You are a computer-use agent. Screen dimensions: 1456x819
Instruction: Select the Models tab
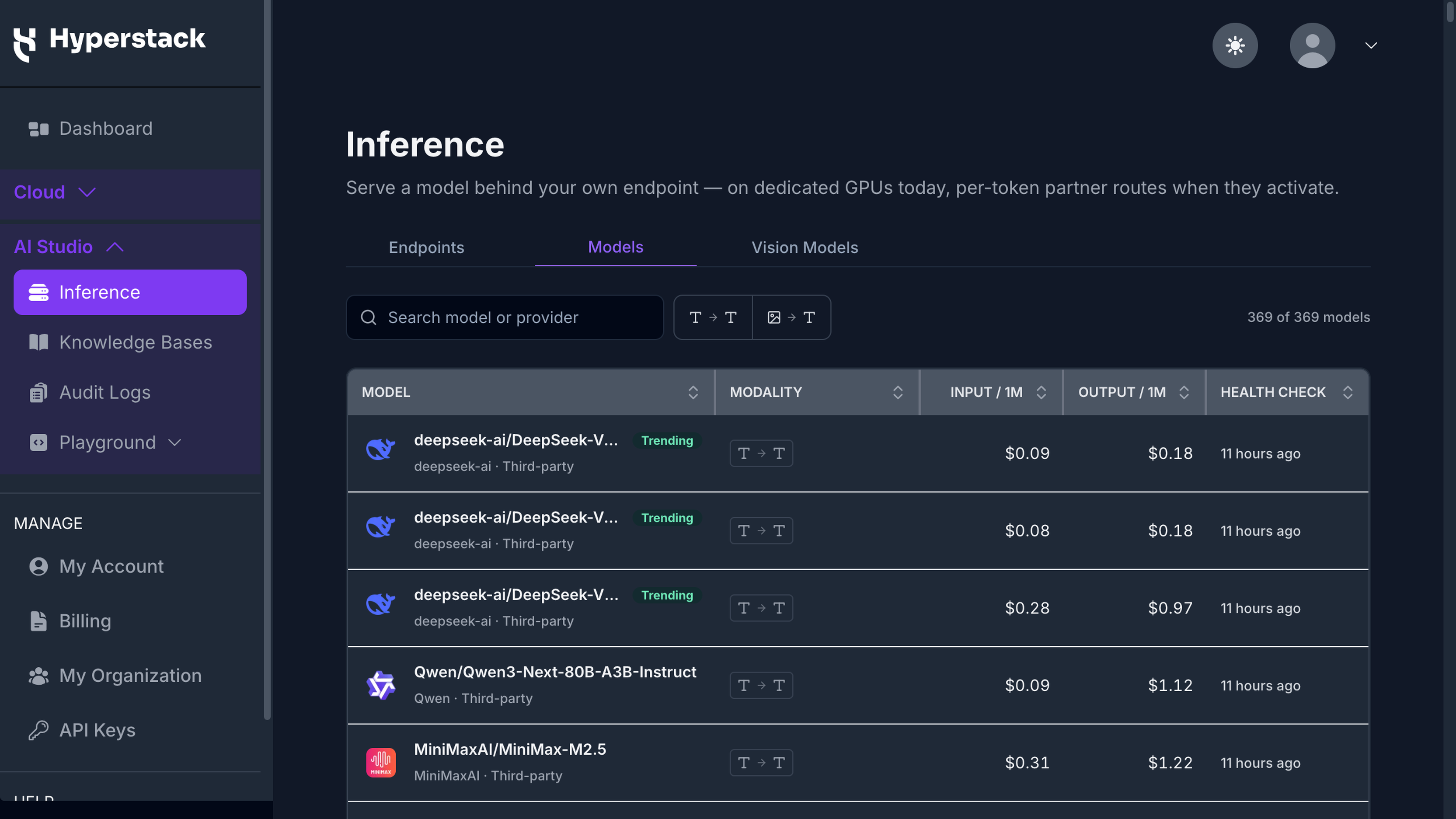pos(616,247)
